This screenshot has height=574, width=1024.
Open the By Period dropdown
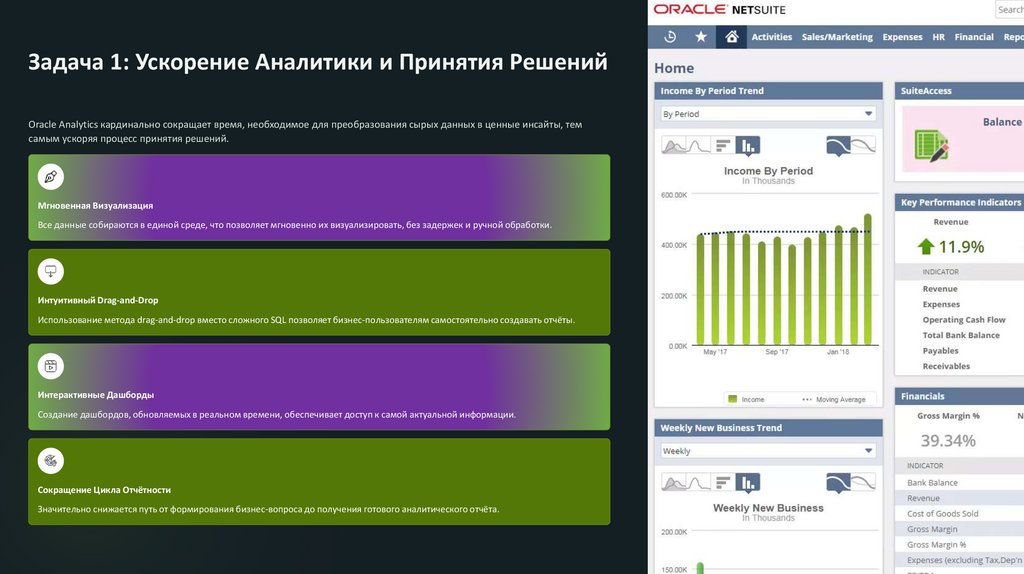pos(768,114)
